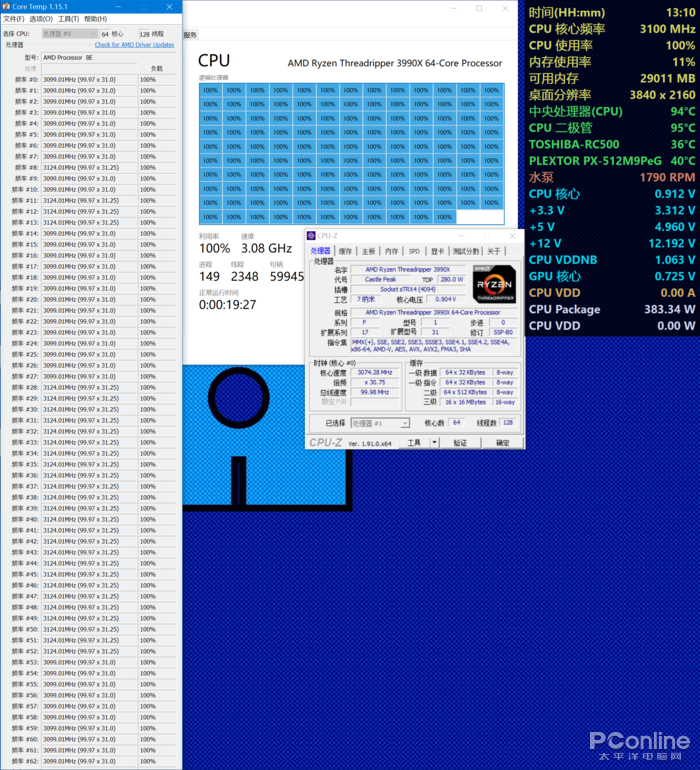Switch to the 测试分数 tab in CPU-Z
This screenshot has width=700, height=770.
click(466, 251)
